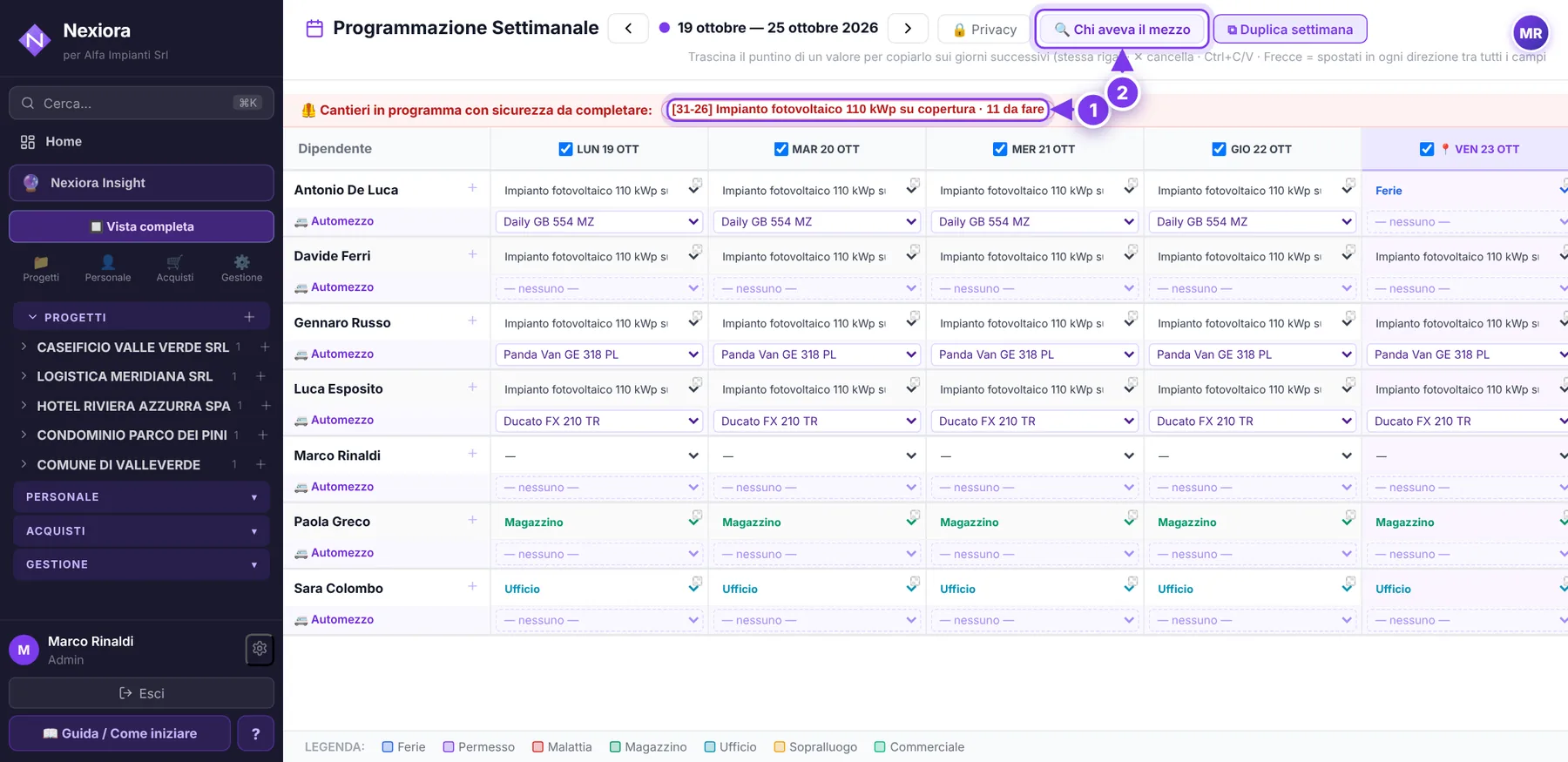The height and width of the screenshot is (762, 1568).
Task: Open Gennaro Russo Tuesday Panda Van dropdown
Action: click(x=817, y=354)
